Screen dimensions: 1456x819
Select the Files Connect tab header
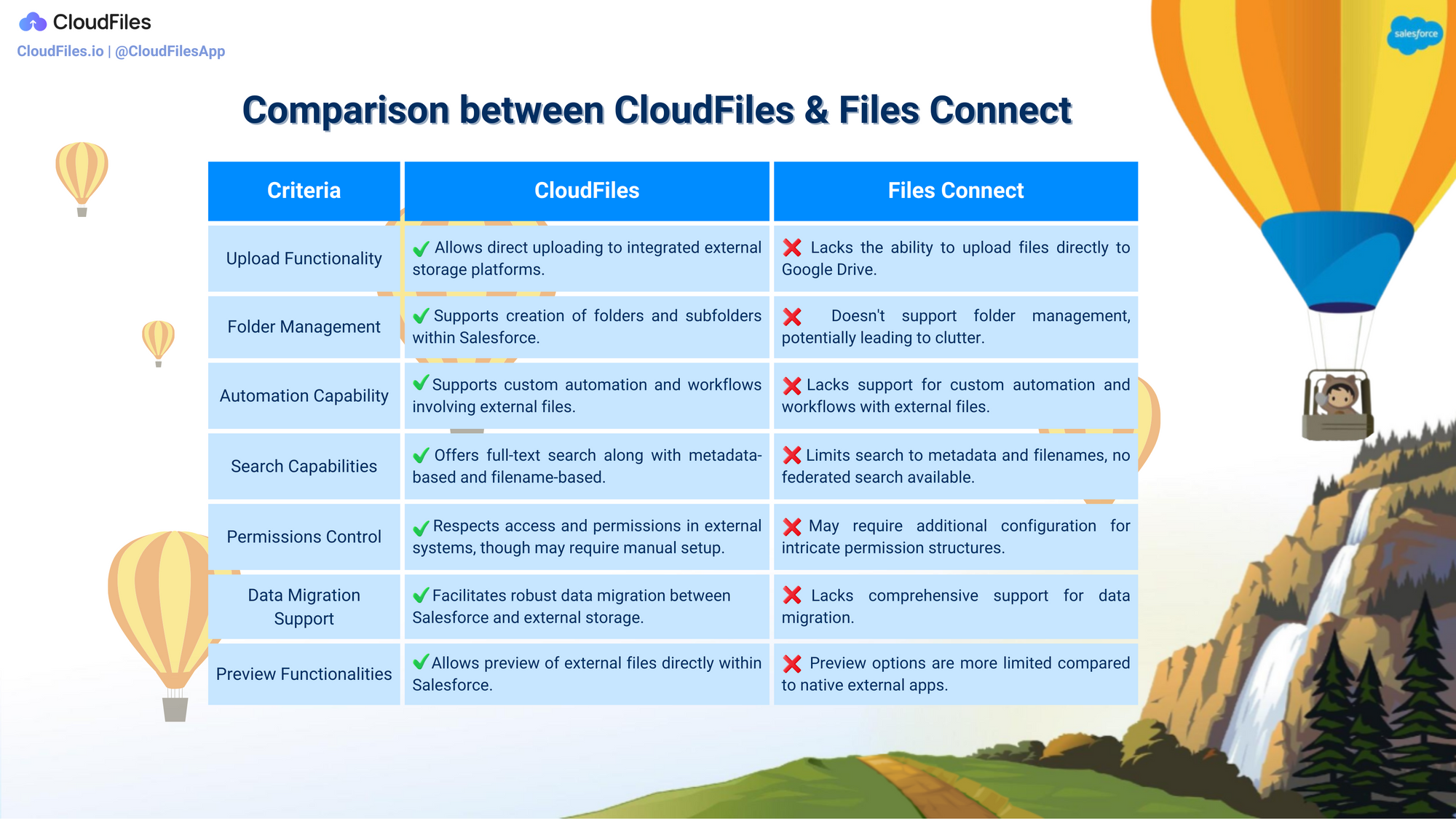[x=954, y=191]
